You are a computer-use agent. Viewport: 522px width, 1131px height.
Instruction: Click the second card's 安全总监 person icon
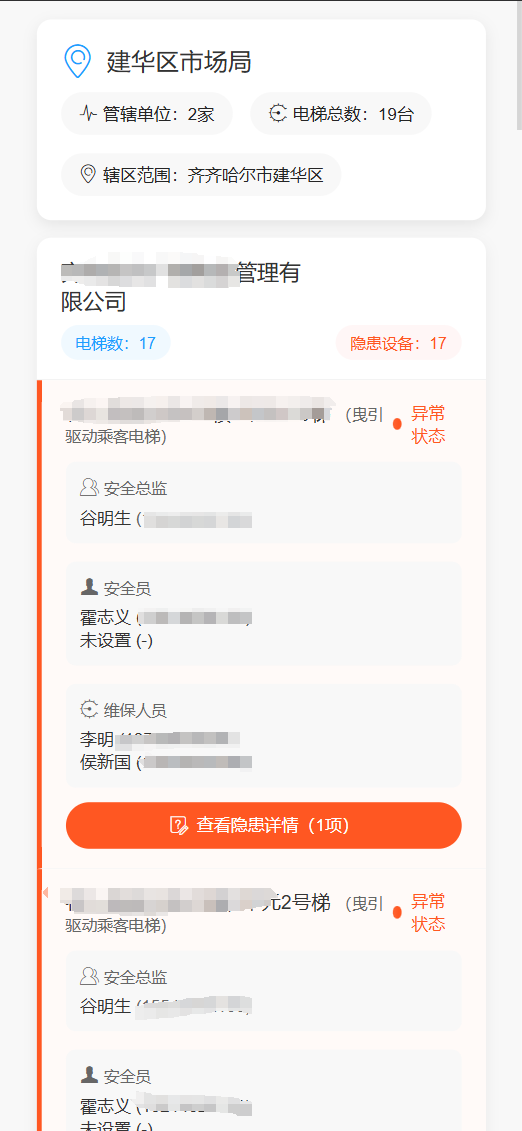point(89,977)
